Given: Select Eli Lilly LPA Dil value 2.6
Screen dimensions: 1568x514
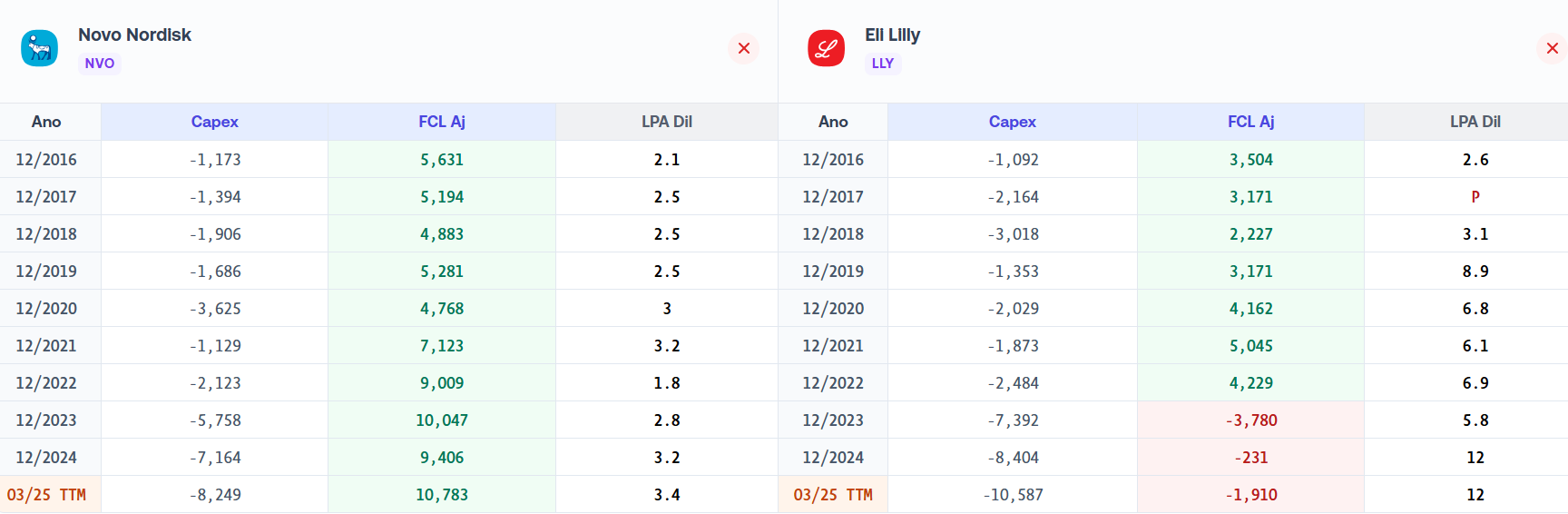Looking at the screenshot, I should pos(1475,160).
